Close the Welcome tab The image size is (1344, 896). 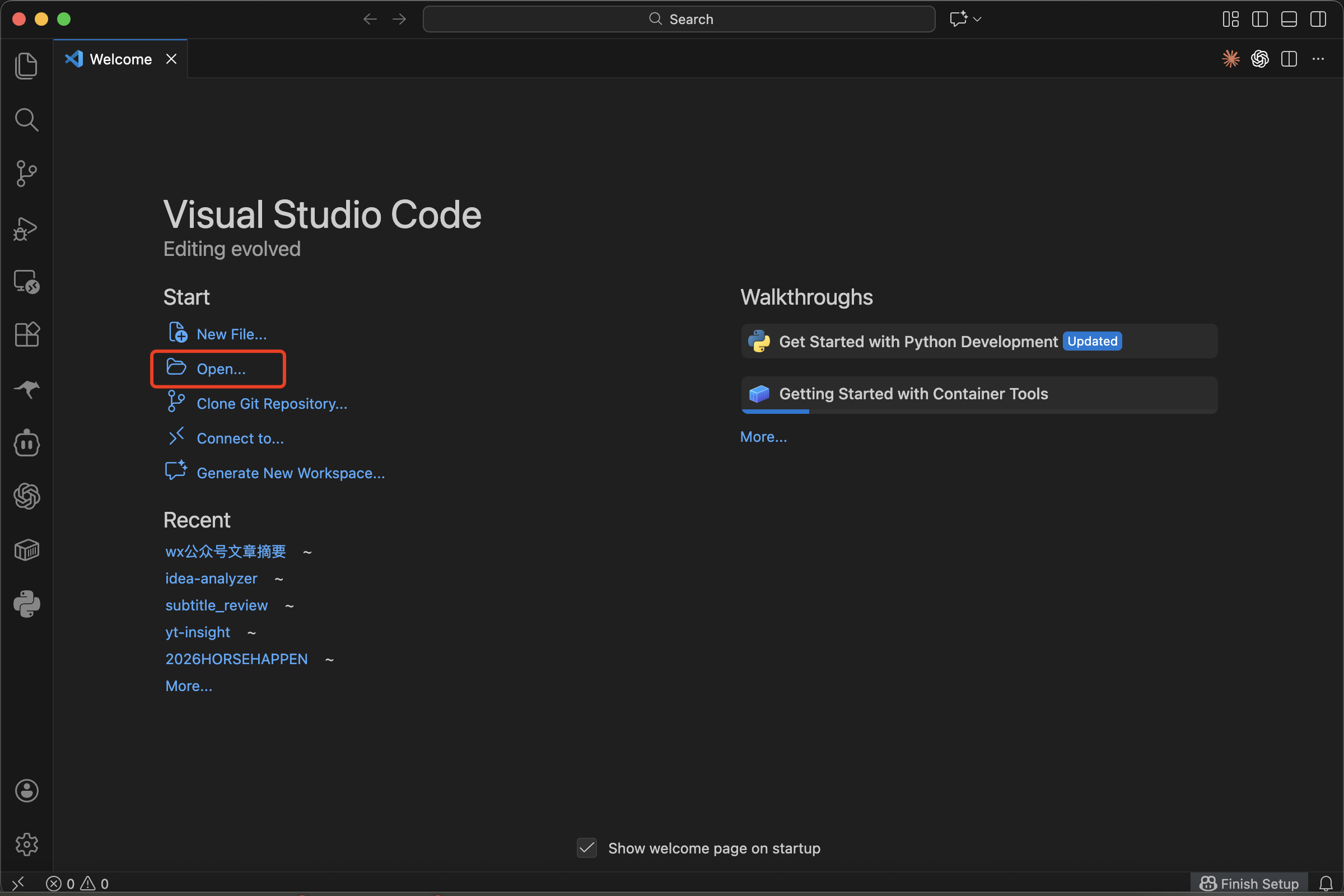click(171, 59)
